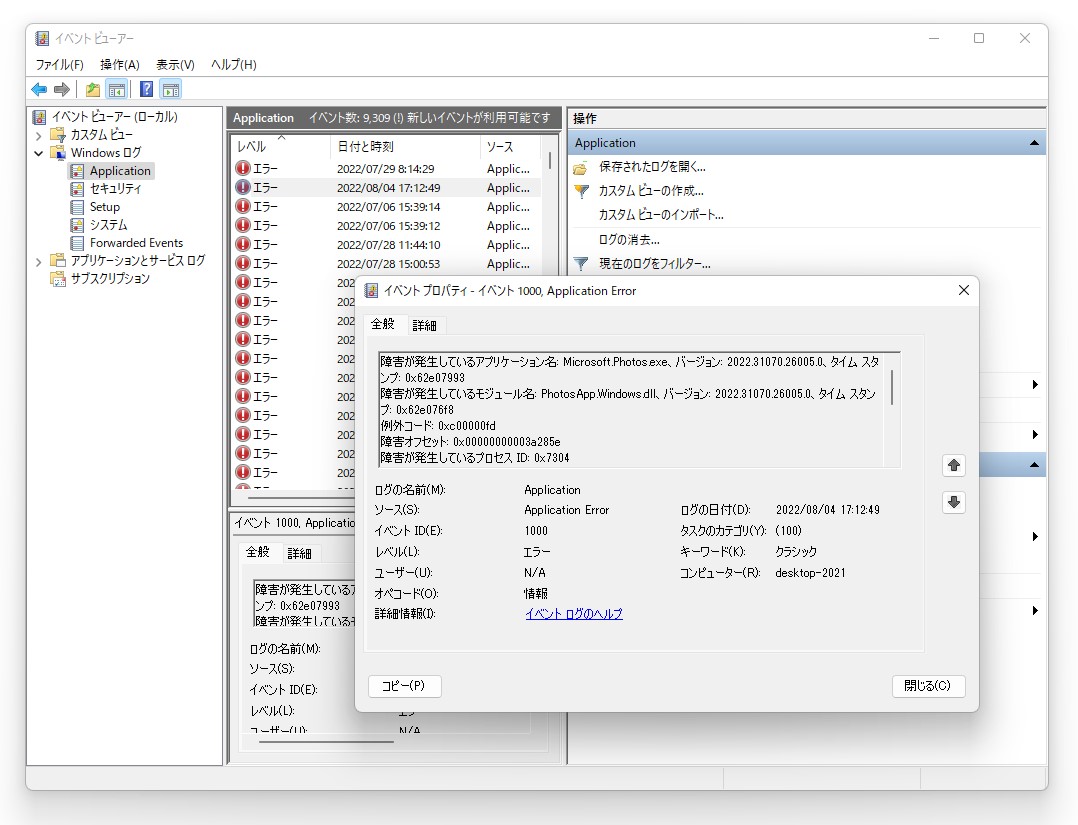Select the error event dated 2022/07/06 15:39:12
Screen dimensions: 1078x825
(386, 226)
